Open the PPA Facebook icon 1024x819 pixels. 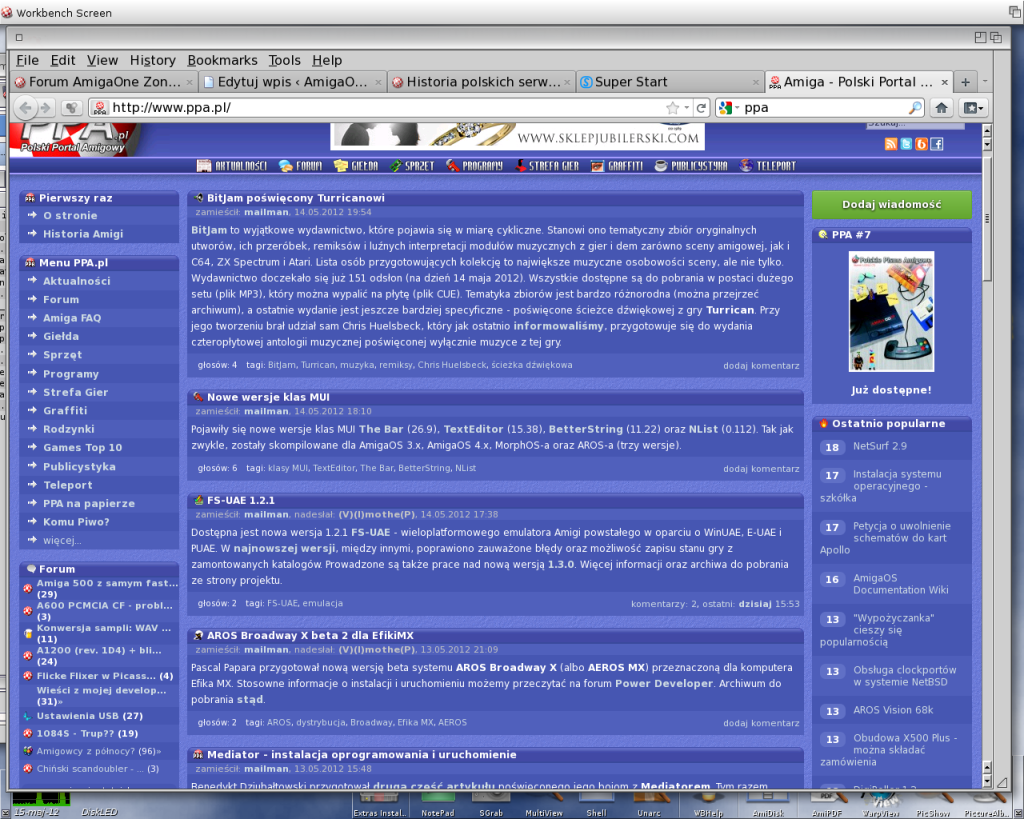pos(936,144)
